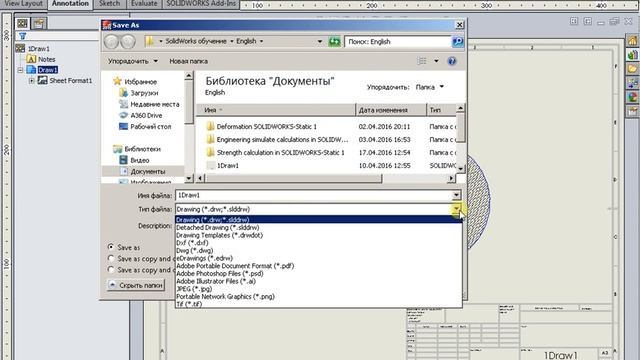Sort by Дата изменения column header
This screenshot has height=360, width=640.
click(391, 110)
